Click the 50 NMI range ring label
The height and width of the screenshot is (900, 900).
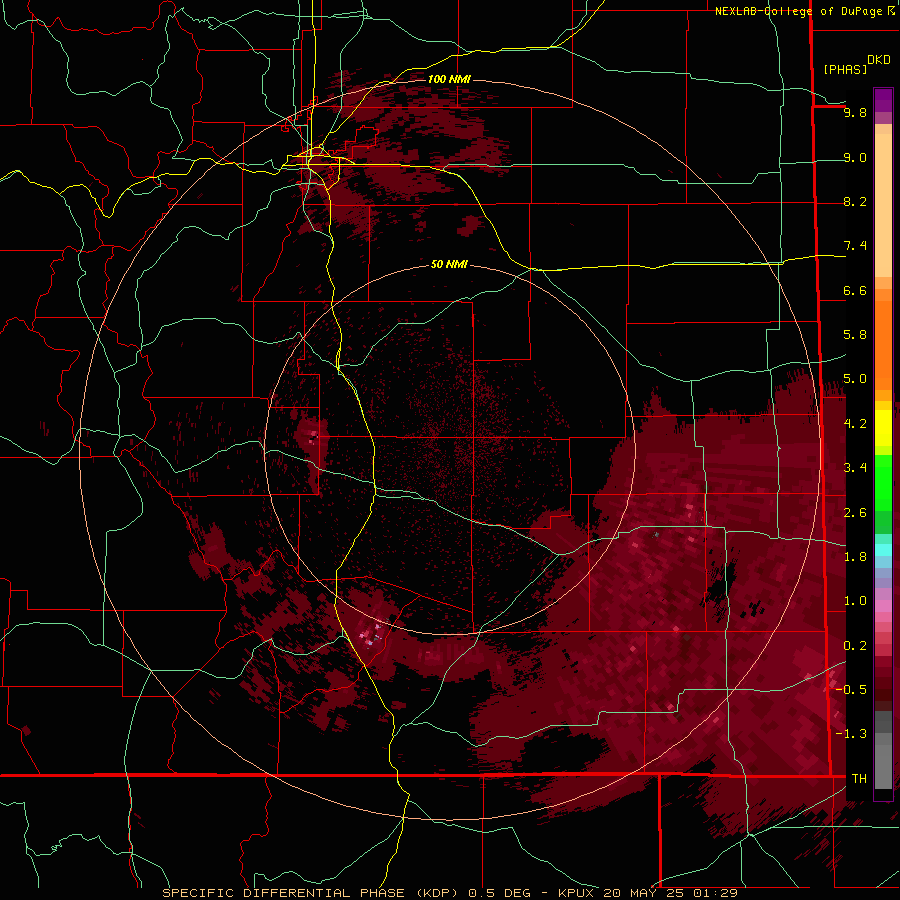(x=449, y=264)
